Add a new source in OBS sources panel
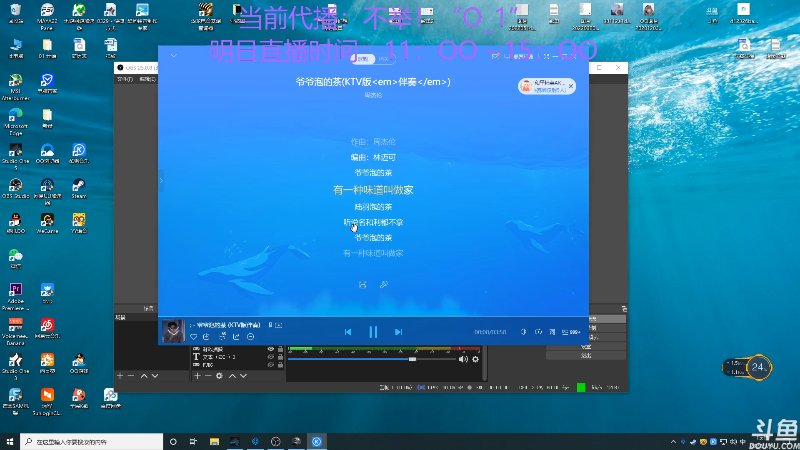Image resolution: width=800 pixels, height=450 pixels. [197, 376]
